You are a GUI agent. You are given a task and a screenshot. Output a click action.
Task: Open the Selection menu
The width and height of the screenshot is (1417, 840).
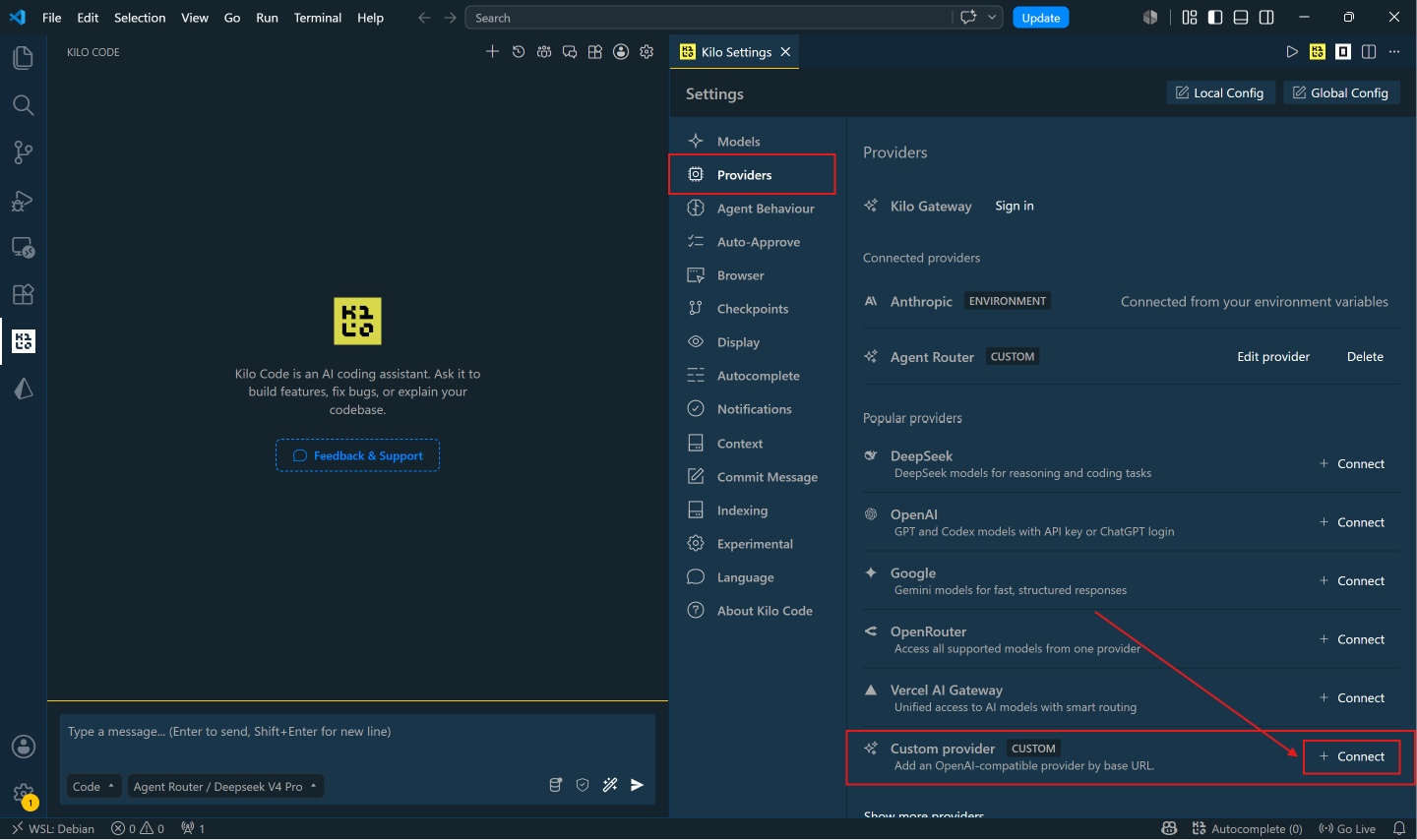(140, 18)
